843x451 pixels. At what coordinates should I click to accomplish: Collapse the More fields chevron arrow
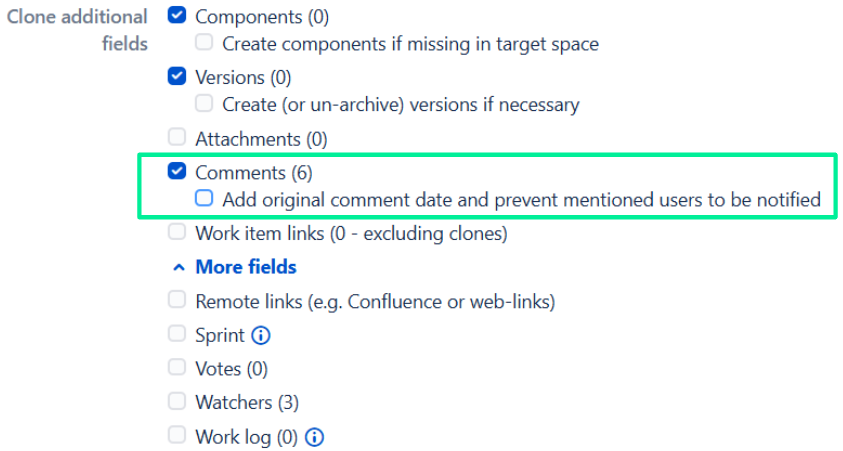point(178,267)
